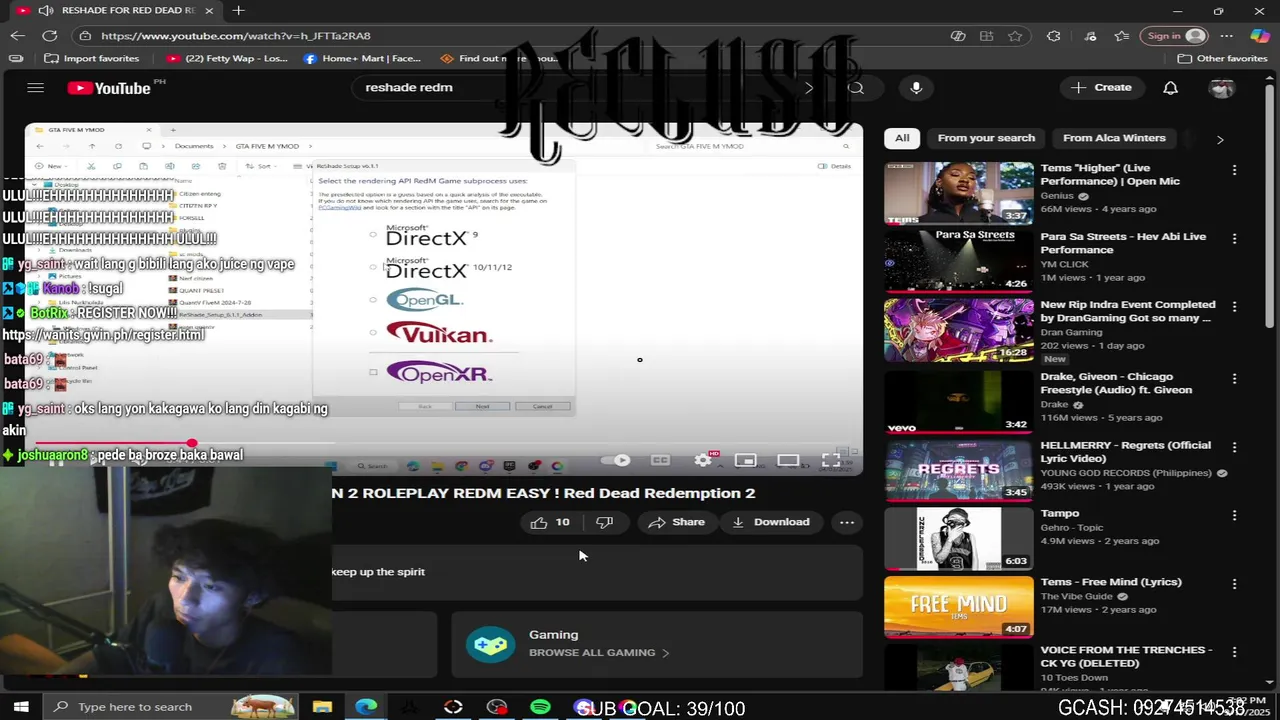Screen dimensions: 1280x720
Task: Seek on the red video progress bar
Action: point(442,443)
